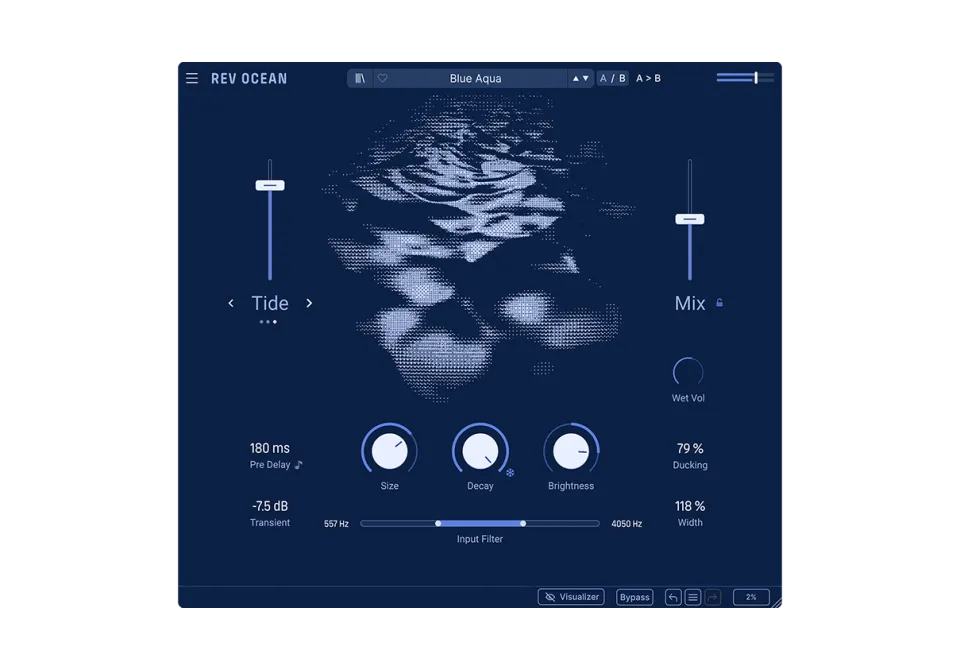The width and height of the screenshot is (960, 670).
Task: Toggle the Mix lock icon
Action: point(719,303)
